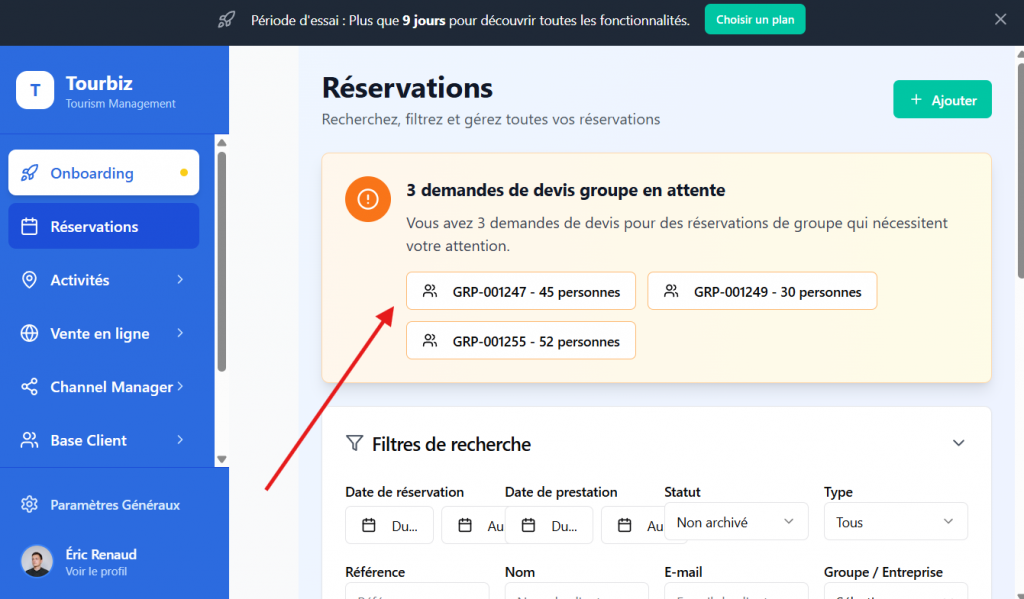Click Éric Renaud's profile avatar
The height and width of the screenshot is (599, 1024).
point(37,562)
